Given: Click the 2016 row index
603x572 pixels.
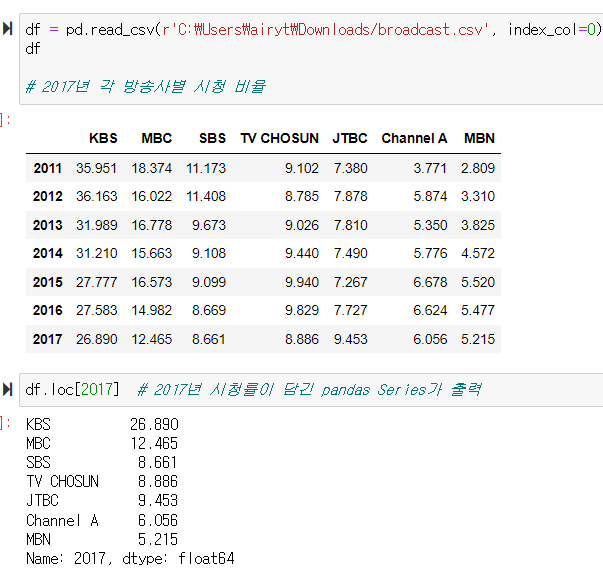Looking at the screenshot, I should (x=48, y=310).
